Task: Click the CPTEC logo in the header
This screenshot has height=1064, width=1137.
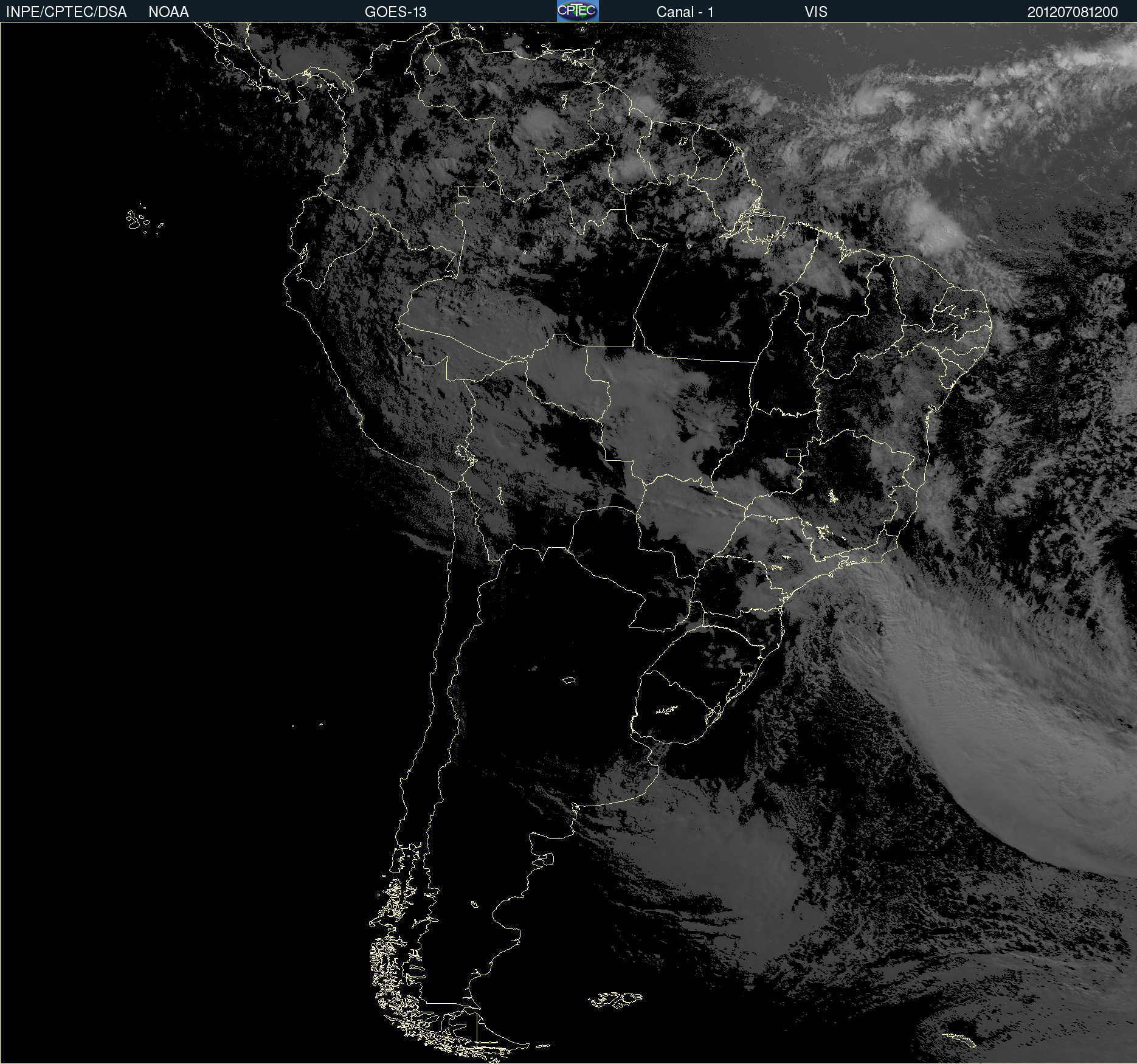Action: pos(578,11)
